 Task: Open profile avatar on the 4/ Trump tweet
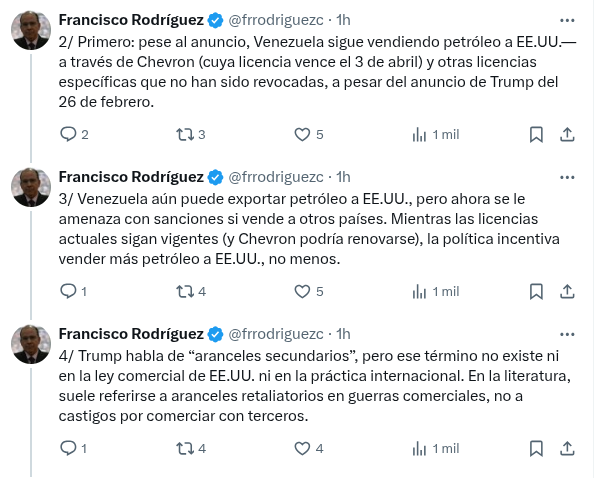click(x=31, y=344)
